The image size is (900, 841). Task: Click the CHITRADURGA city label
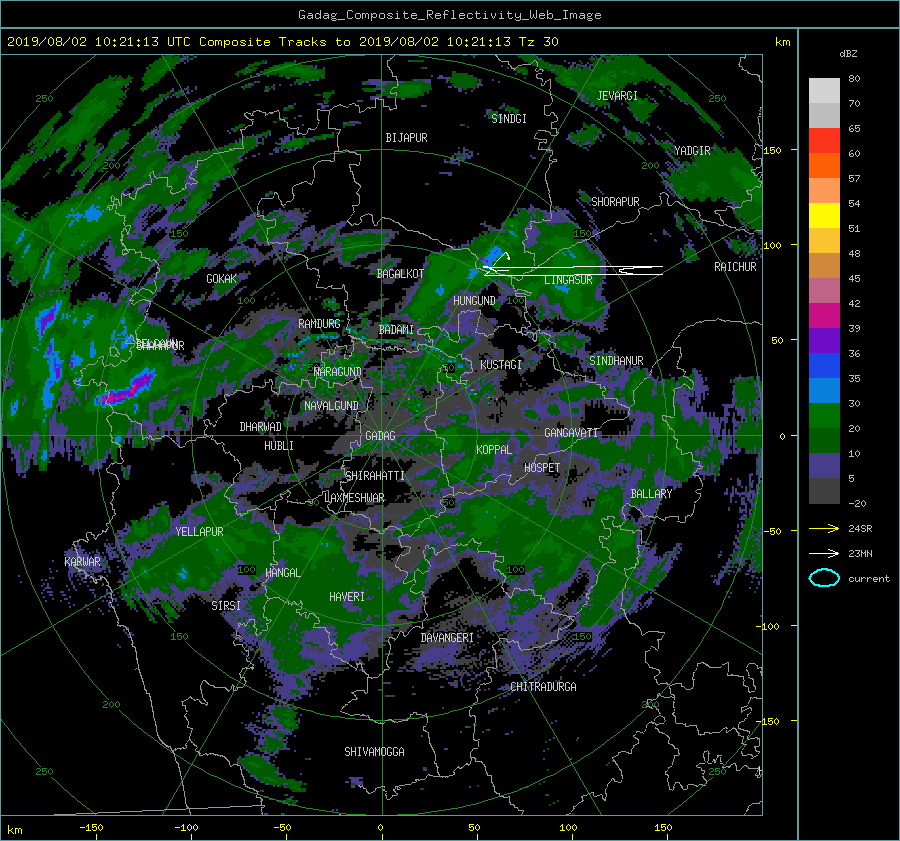coord(544,687)
